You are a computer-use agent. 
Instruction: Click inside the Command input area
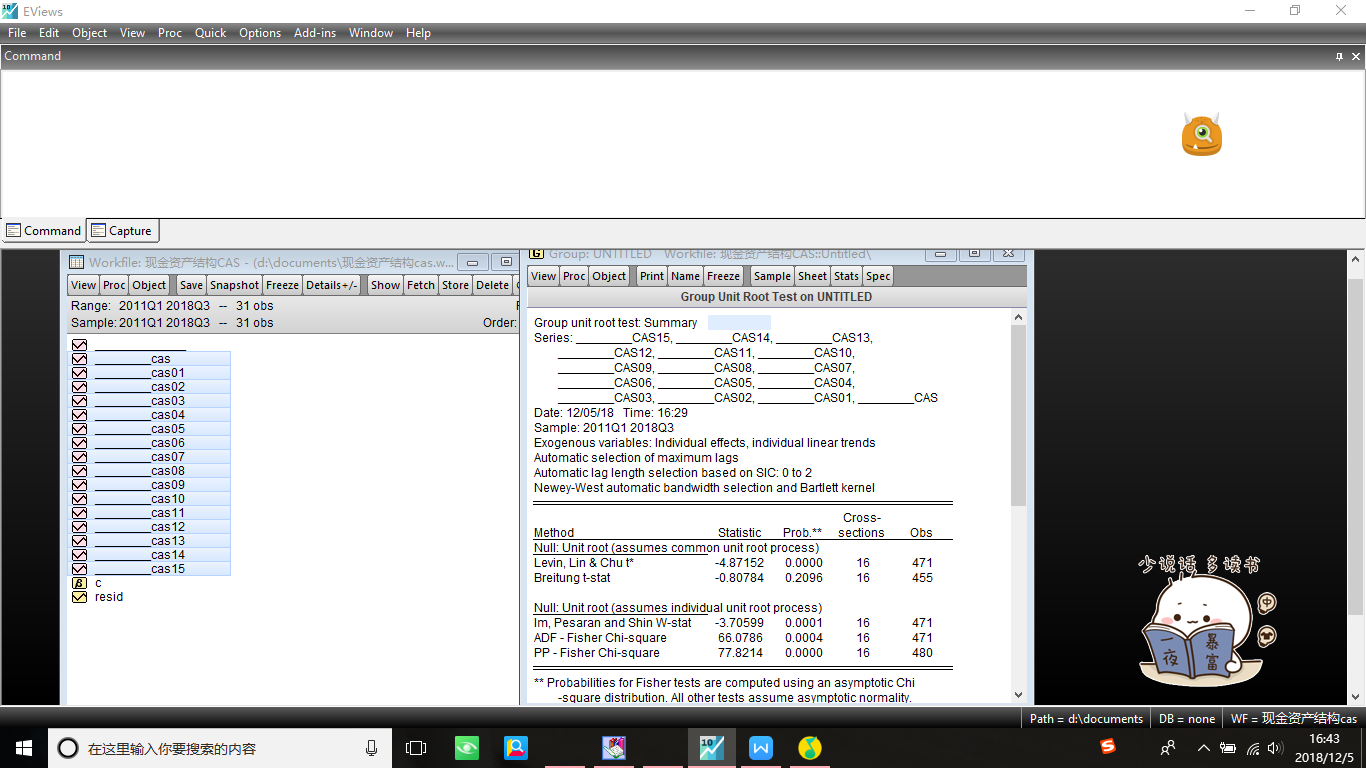(x=683, y=142)
